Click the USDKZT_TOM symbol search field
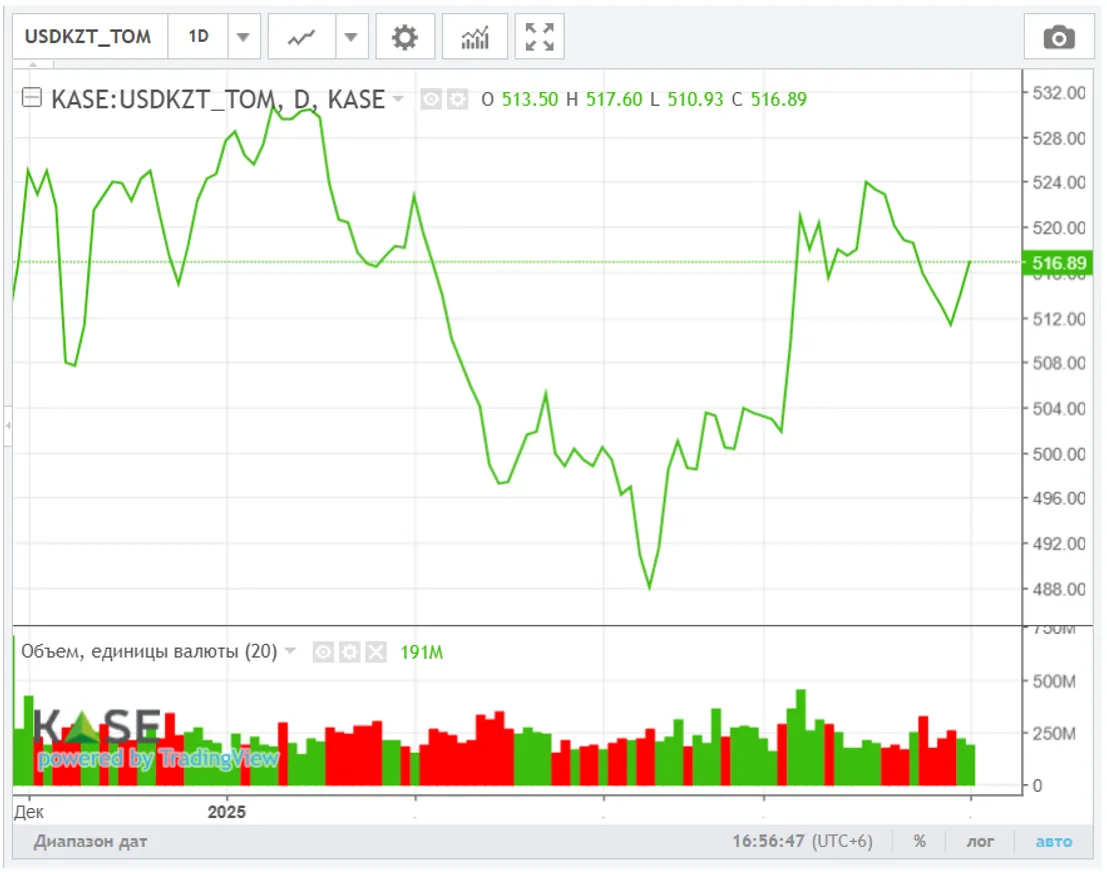This screenshot has width=1107, height=872. click(x=88, y=37)
